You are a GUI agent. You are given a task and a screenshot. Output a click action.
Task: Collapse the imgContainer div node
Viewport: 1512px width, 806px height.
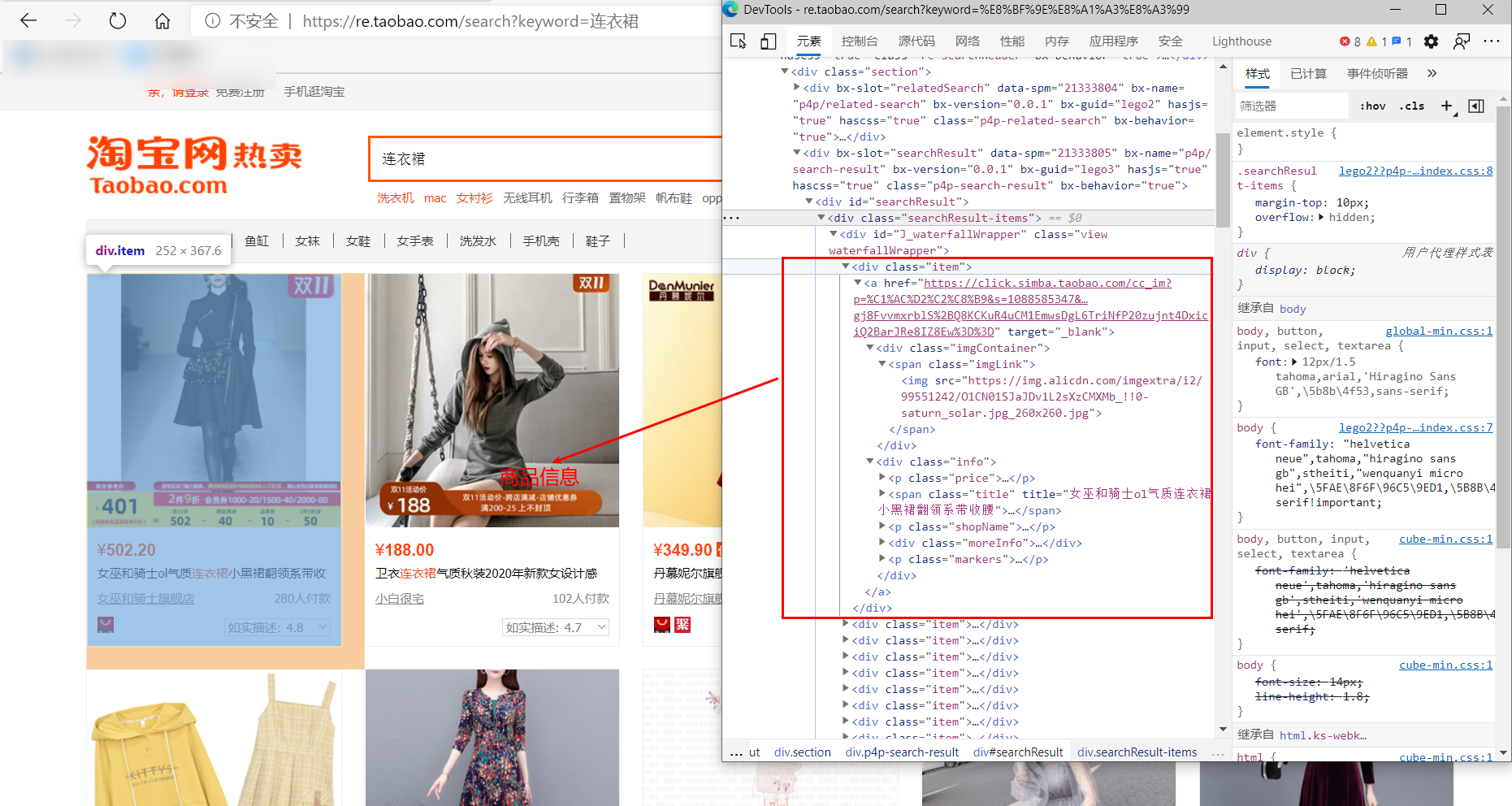(870, 348)
